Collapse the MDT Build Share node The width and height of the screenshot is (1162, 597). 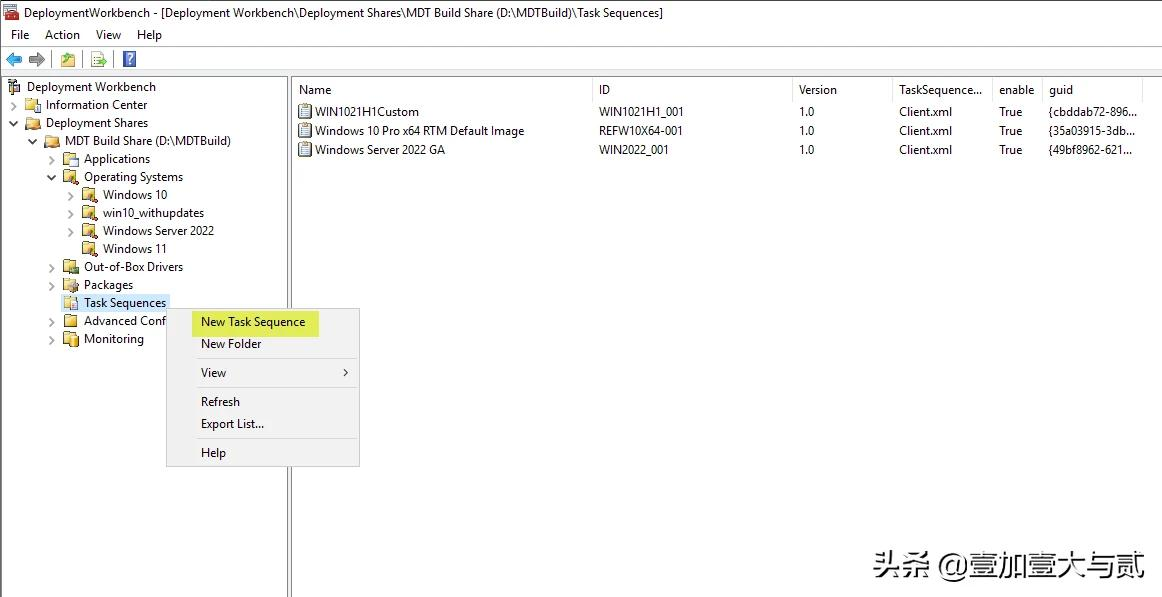[33, 141]
